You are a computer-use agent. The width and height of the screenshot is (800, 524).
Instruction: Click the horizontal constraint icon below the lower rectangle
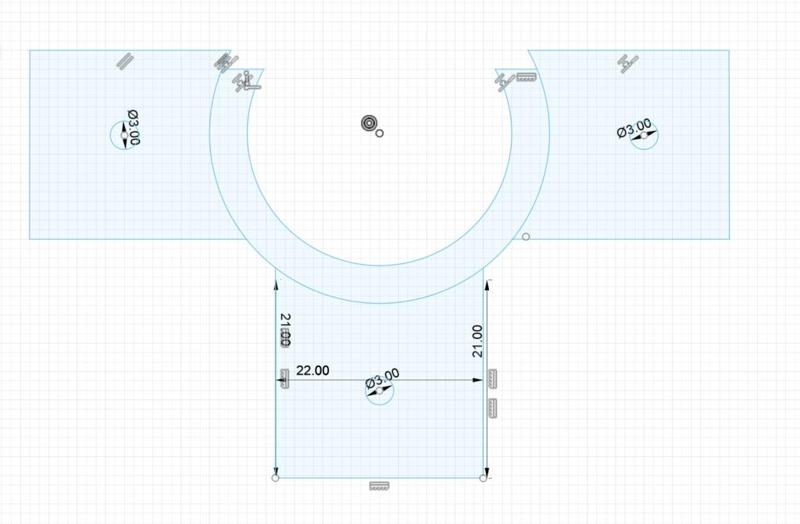coord(379,486)
